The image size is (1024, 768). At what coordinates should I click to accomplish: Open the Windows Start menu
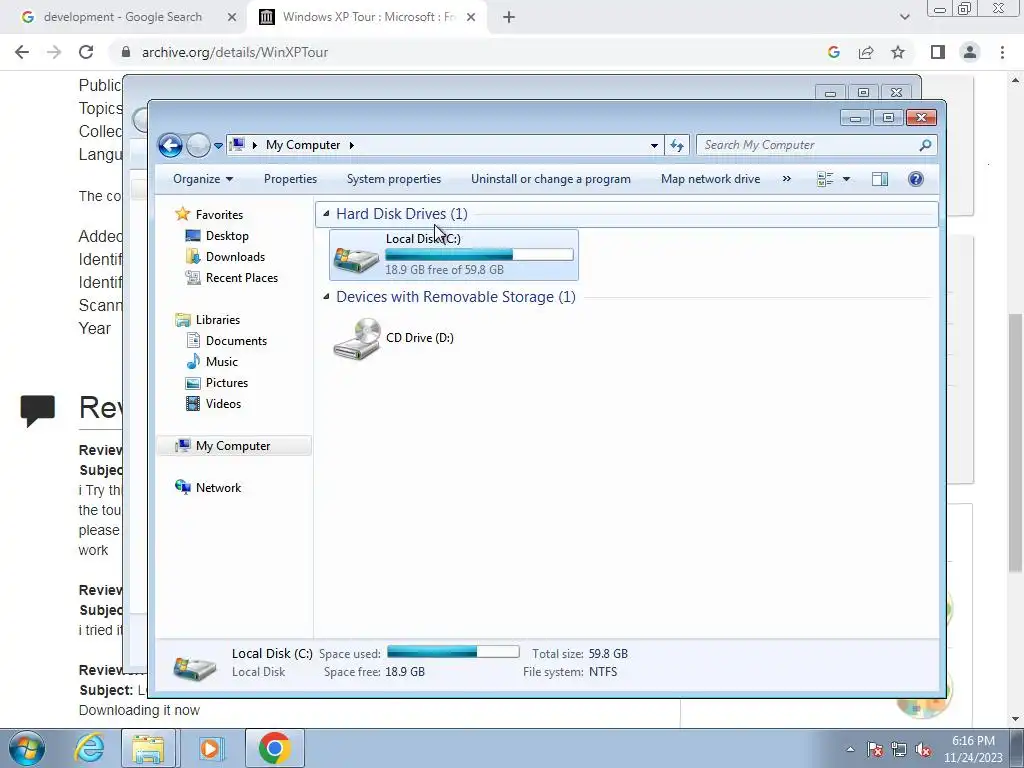(x=27, y=748)
